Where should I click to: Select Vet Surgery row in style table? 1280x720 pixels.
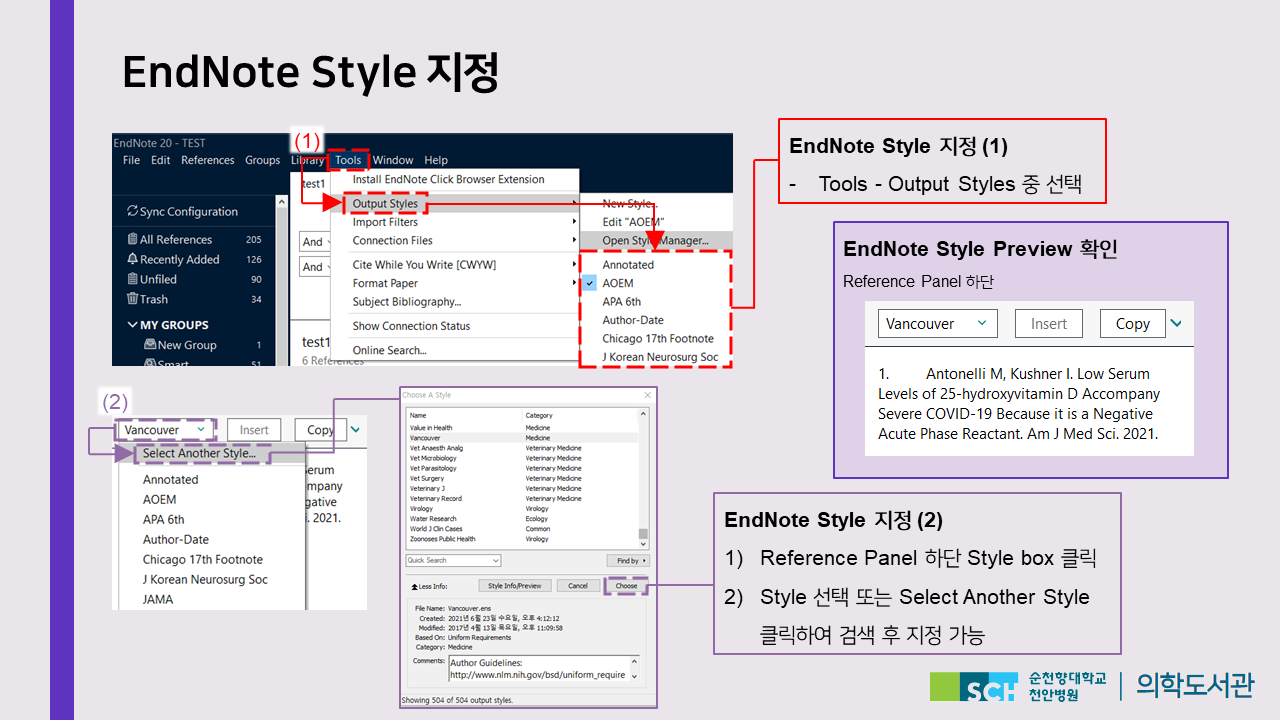(521, 478)
